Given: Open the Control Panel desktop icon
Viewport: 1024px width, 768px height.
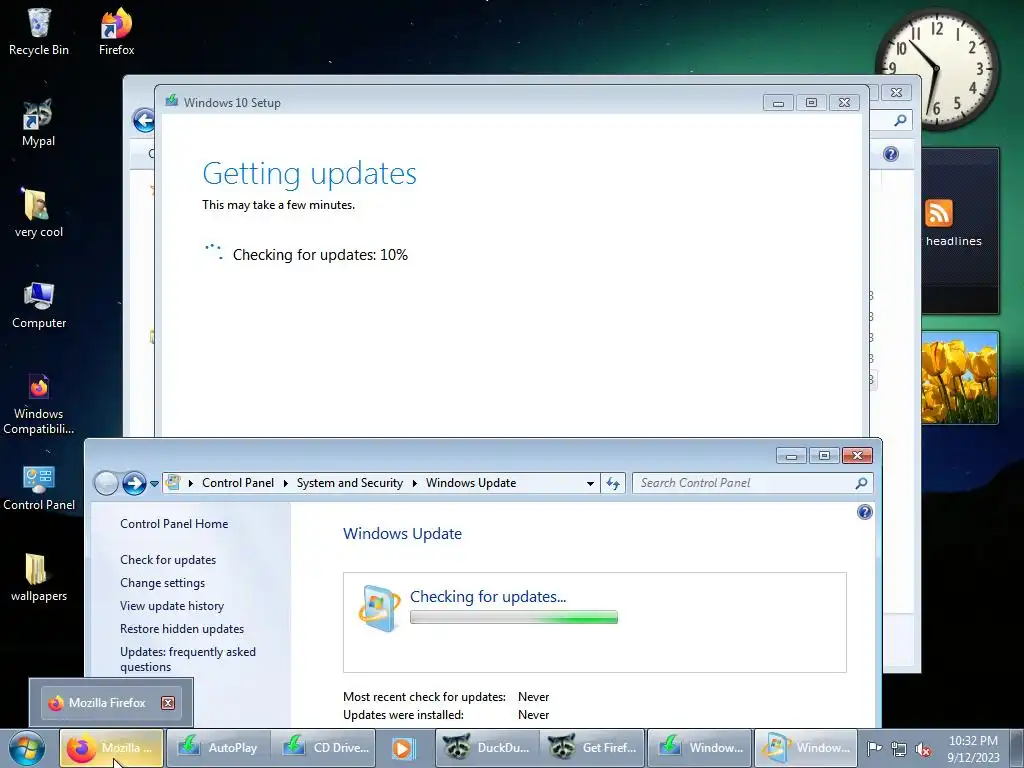Looking at the screenshot, I should tap(39, 487).
